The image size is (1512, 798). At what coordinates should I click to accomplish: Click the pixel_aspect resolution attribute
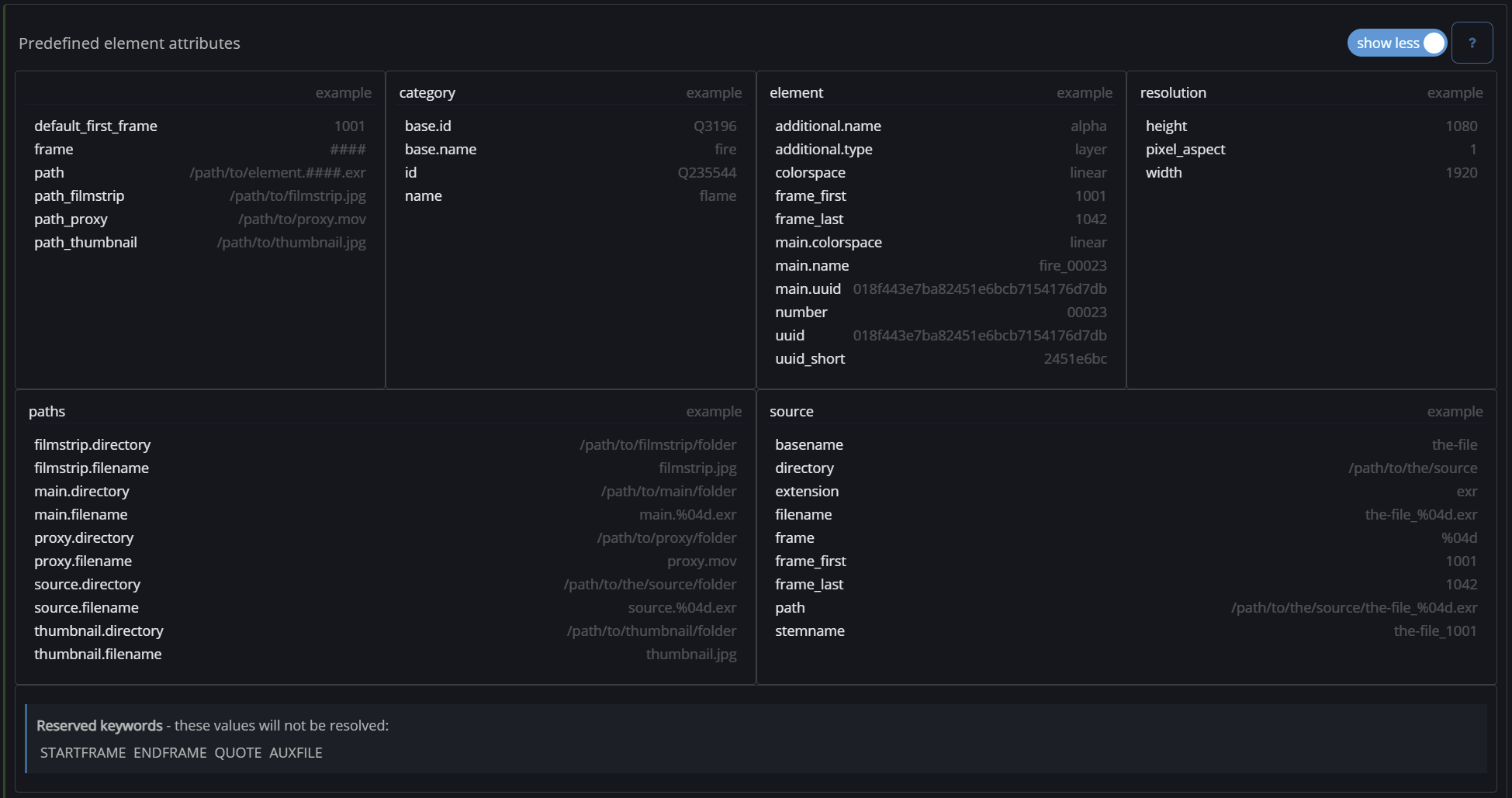tap(1185, 149)
